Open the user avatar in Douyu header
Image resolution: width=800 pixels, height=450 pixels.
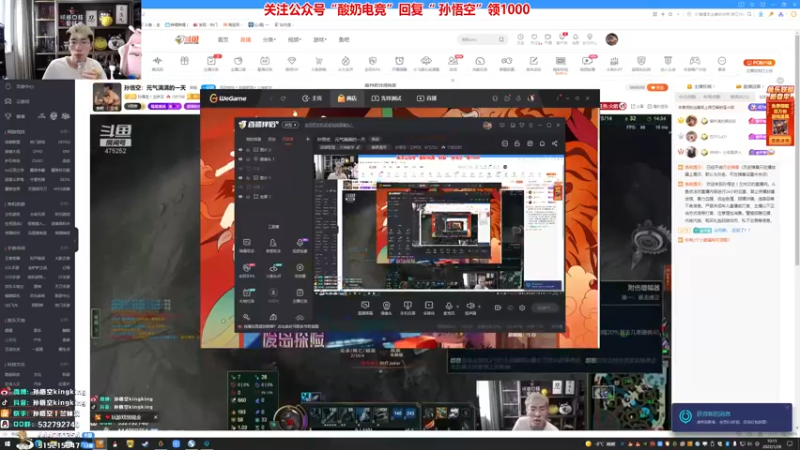coord(612,39)
